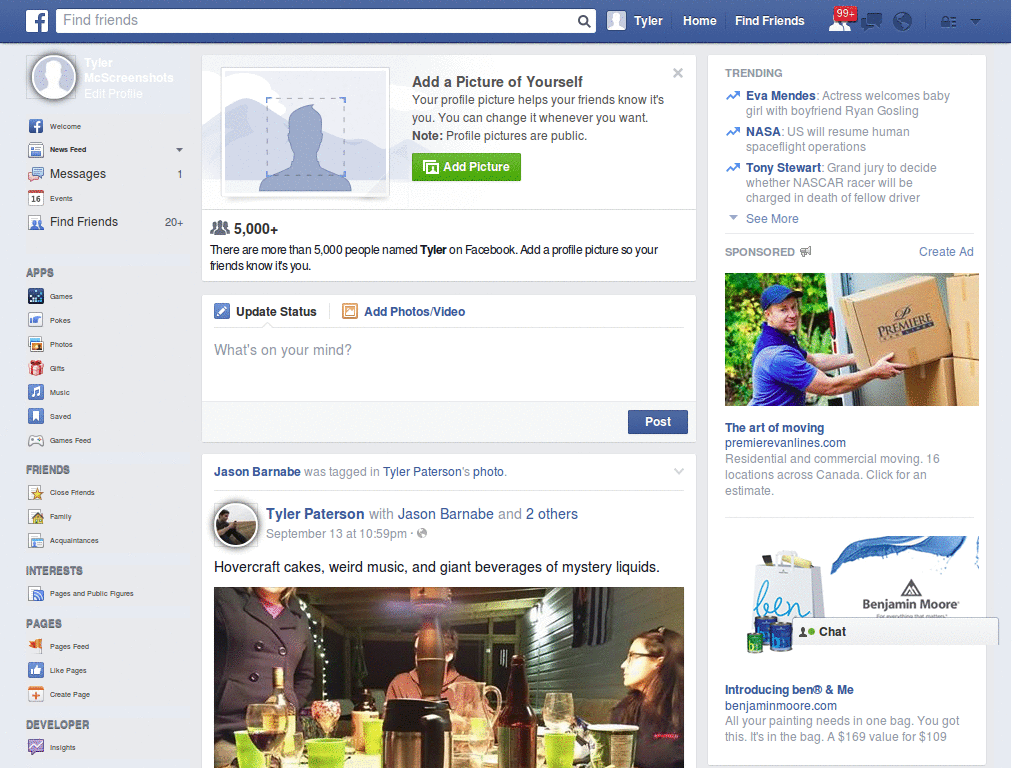The width and height of the screenshot is (1024, 768).
Task: Open The art of moving ad link
Action: click(774, 428)
